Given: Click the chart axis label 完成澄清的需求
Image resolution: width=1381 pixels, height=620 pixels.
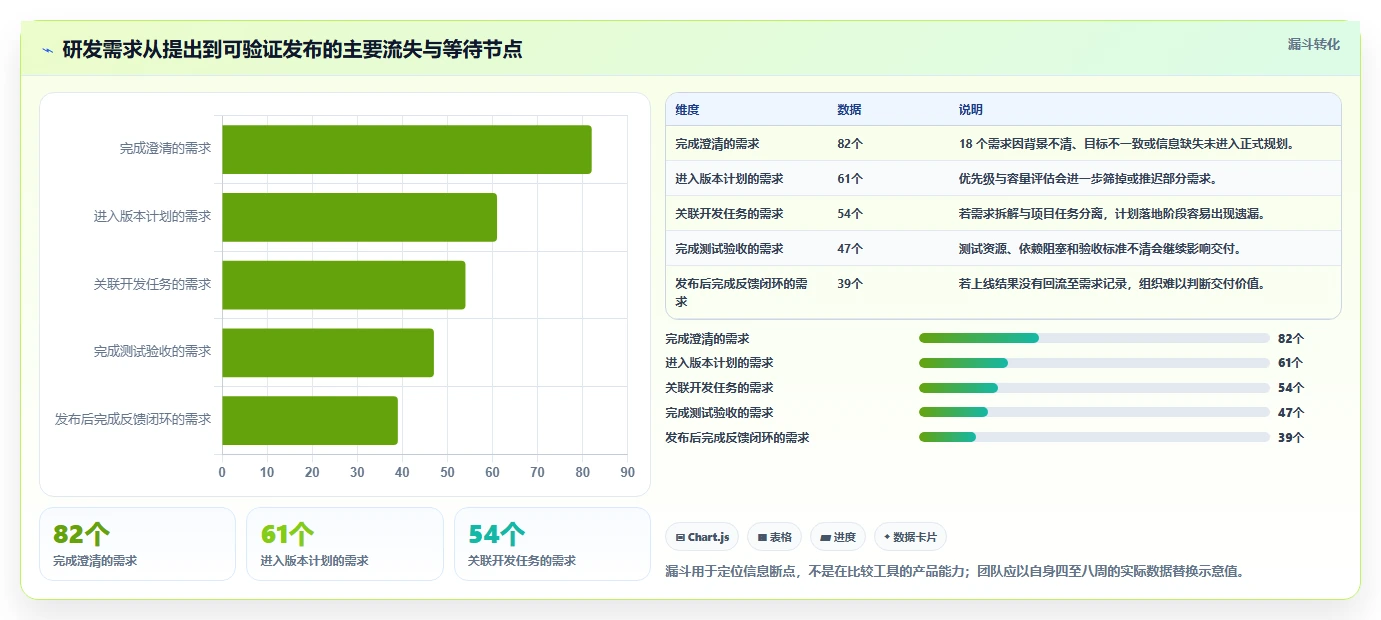Looking at the screenshot, I should coord(165,148).
